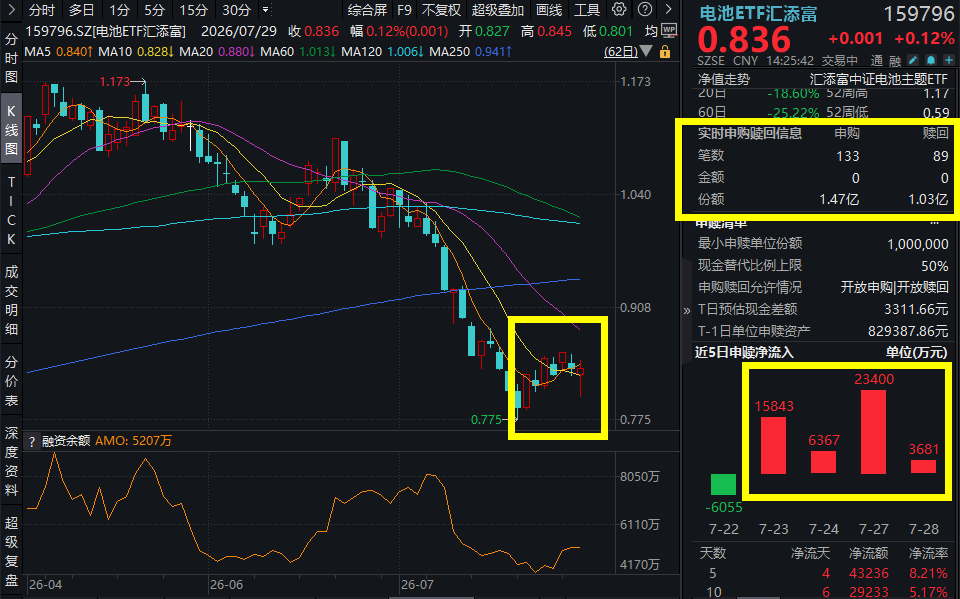Select the 5分 period tab
960x599 pixels.
coord(154,10)
